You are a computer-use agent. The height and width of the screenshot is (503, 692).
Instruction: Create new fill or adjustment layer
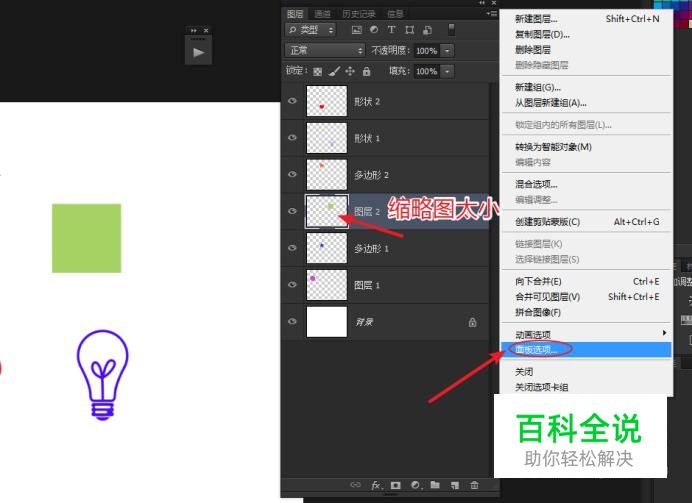click(x=416, y=485)
